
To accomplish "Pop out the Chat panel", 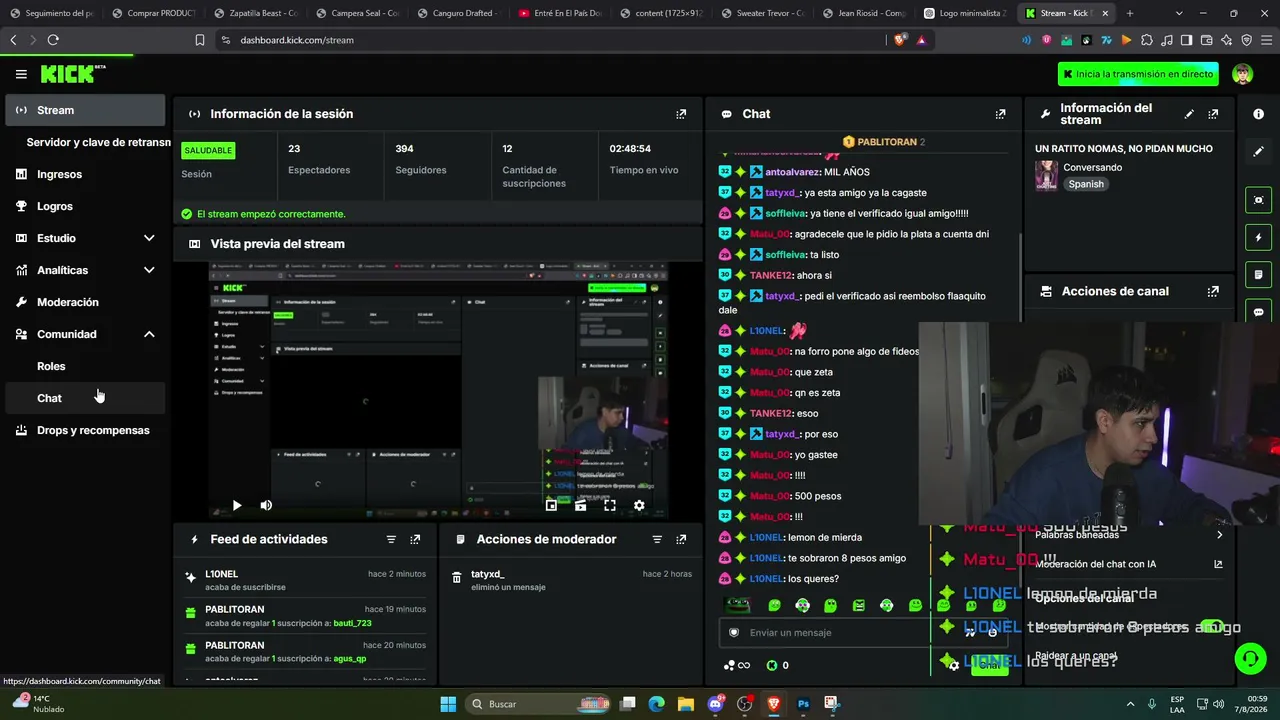I will pyautogui.click(x=1000, y=114).
